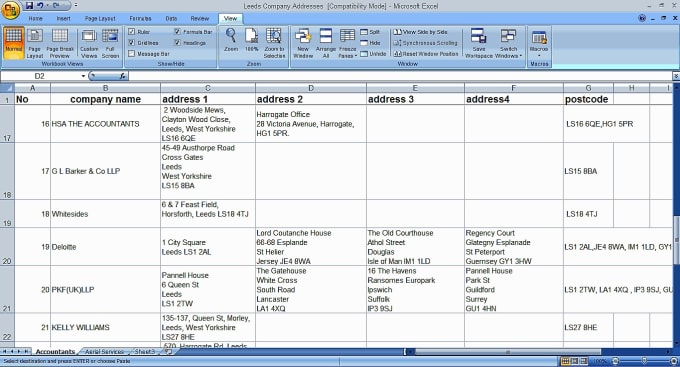Image resolution: width=680 pixels, height=367 pixels.
Task: Select the KELLY WILLIAMS cell
Action: coord(105,328)
